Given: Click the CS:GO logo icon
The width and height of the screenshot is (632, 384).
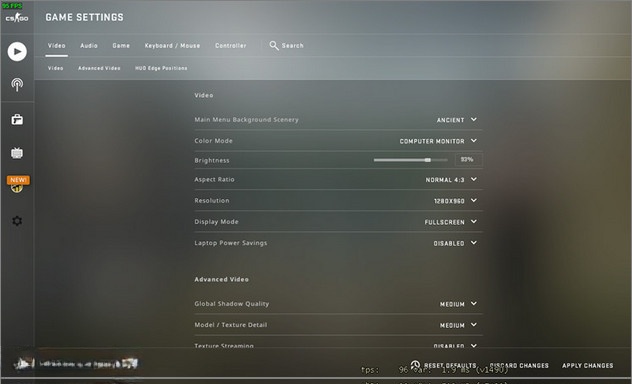Looking at the screenshot, I should pyautogui.click(x=17, y=18).
